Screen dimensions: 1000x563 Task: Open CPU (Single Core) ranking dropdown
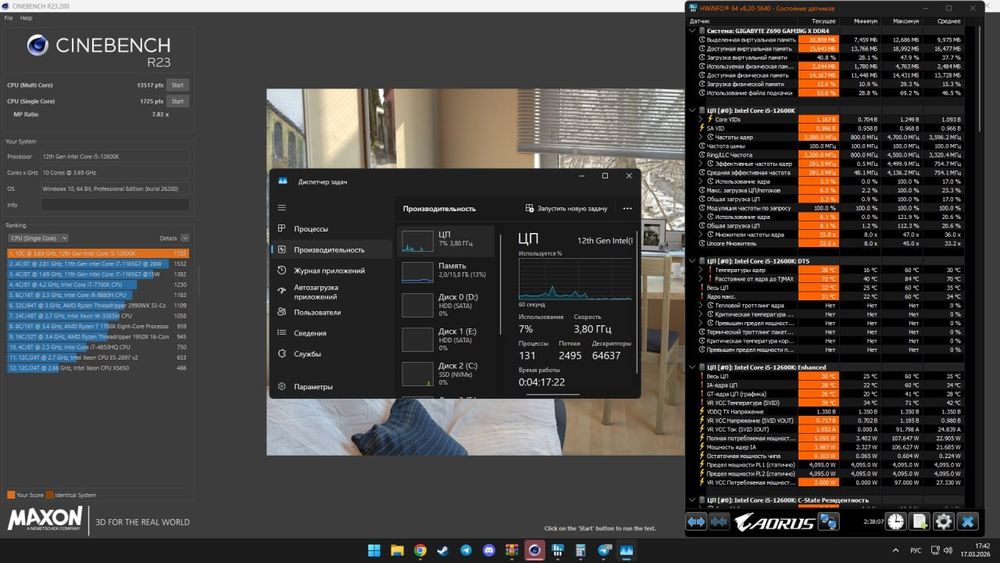tap(38, 238)
